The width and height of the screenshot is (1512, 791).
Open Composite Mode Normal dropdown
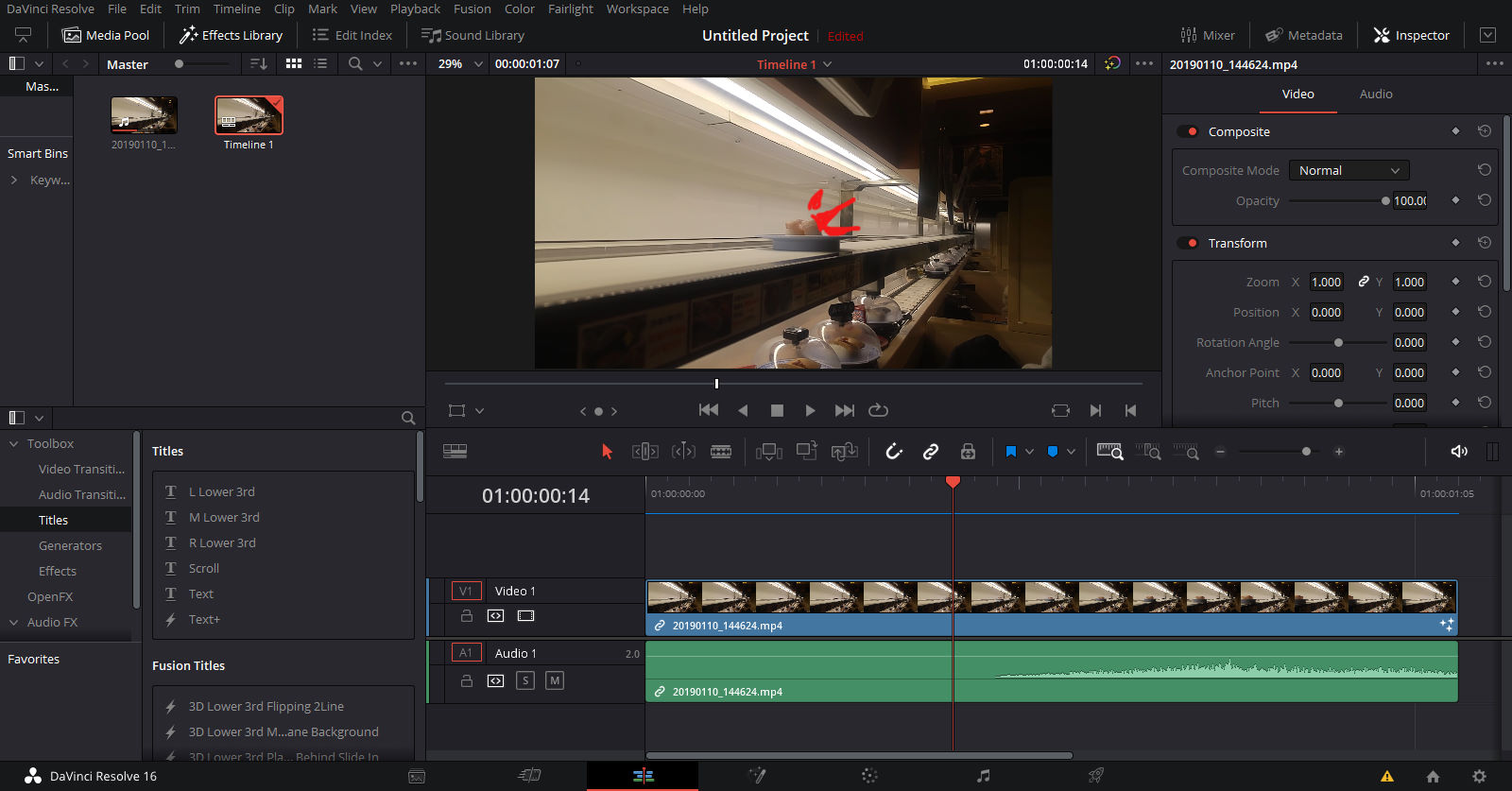tap(1349, 170)
